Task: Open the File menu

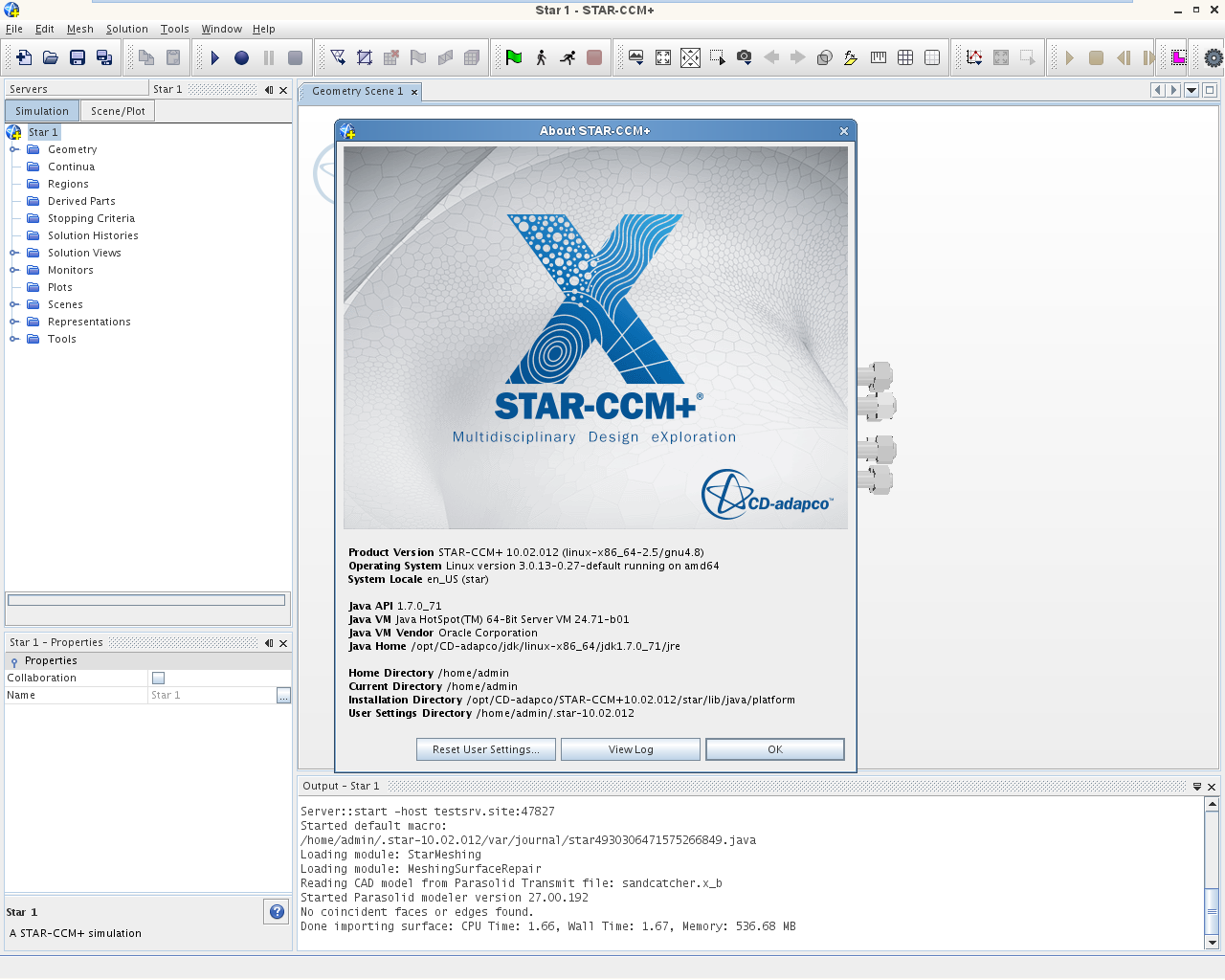Action: [x=14, y=29]
